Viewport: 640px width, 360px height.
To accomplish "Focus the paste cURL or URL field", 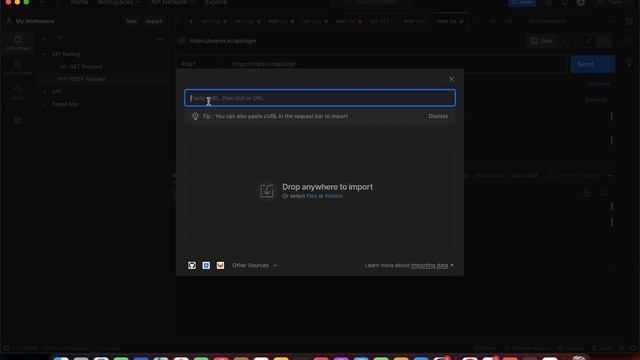I will coord(320,98).
